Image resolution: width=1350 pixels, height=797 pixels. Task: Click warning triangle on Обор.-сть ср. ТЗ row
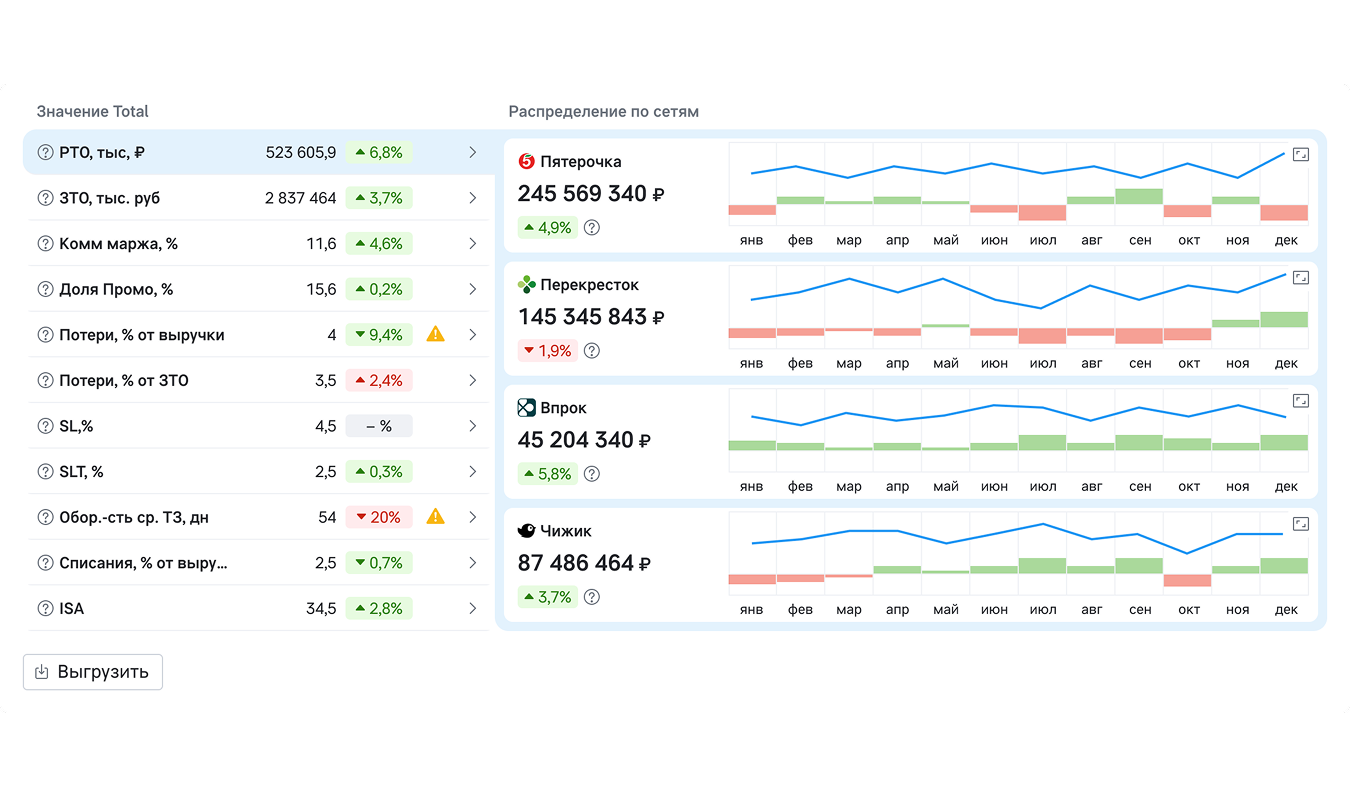coord(435,517)
